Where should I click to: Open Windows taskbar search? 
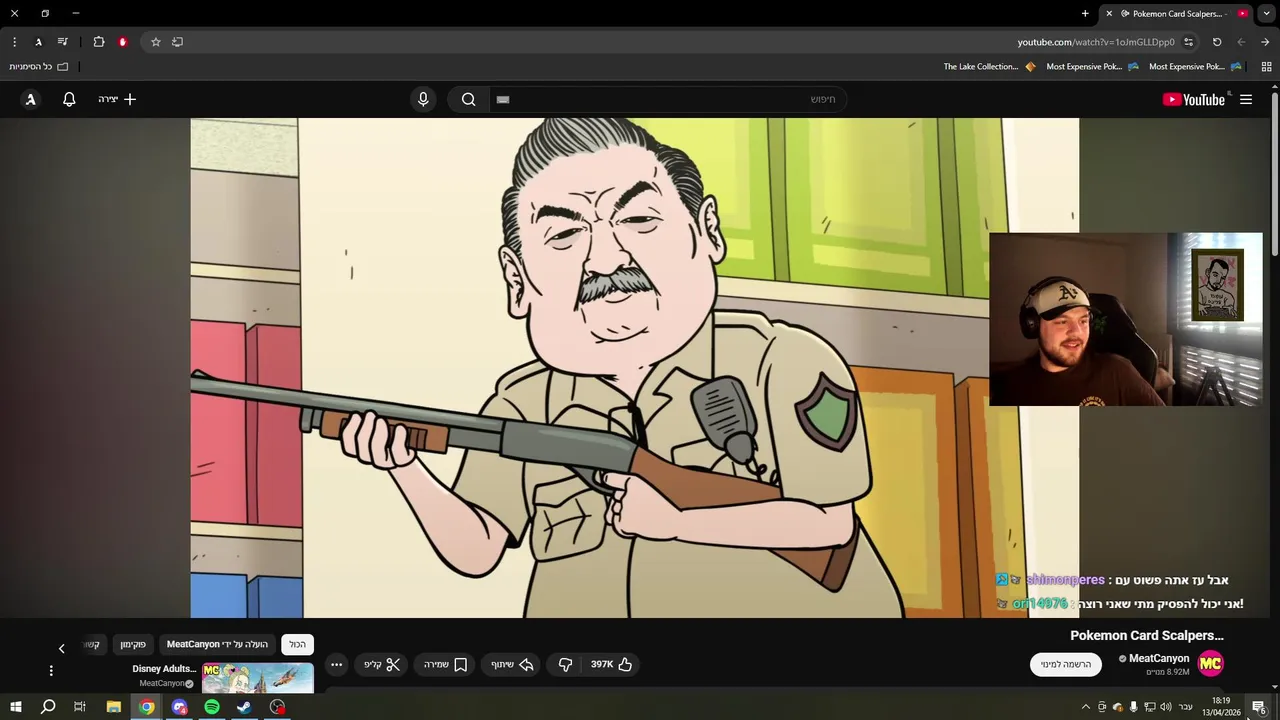47,707
